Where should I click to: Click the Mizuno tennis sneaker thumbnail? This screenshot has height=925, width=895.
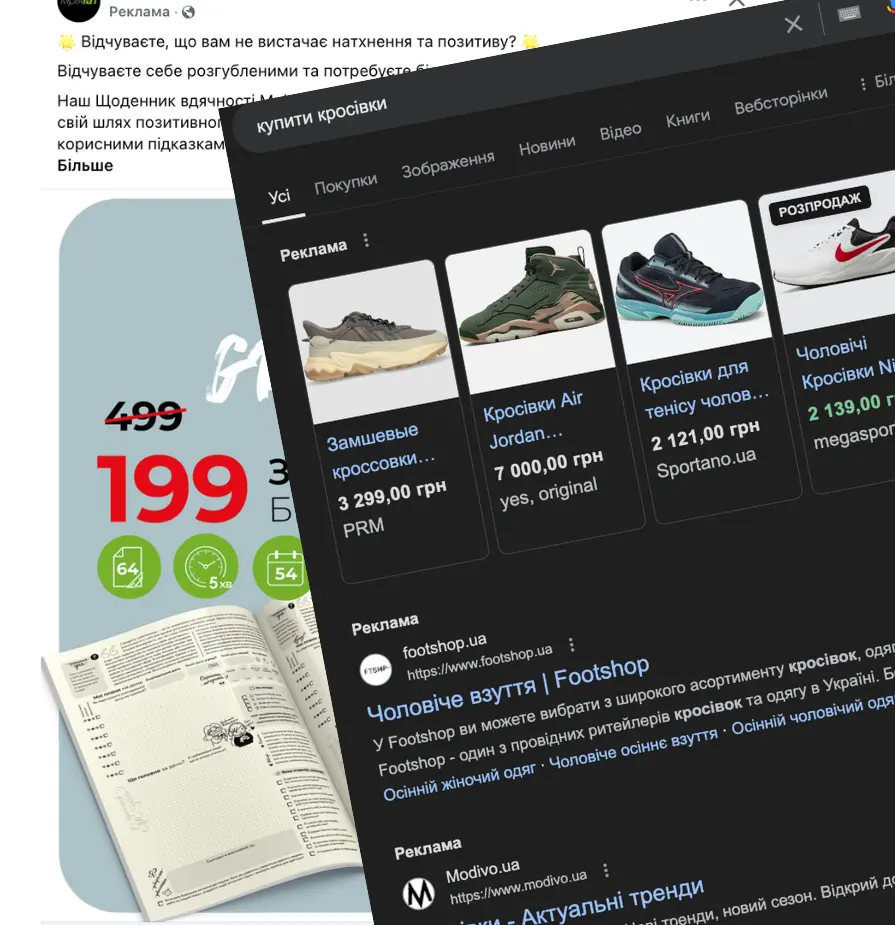(687, 282)
